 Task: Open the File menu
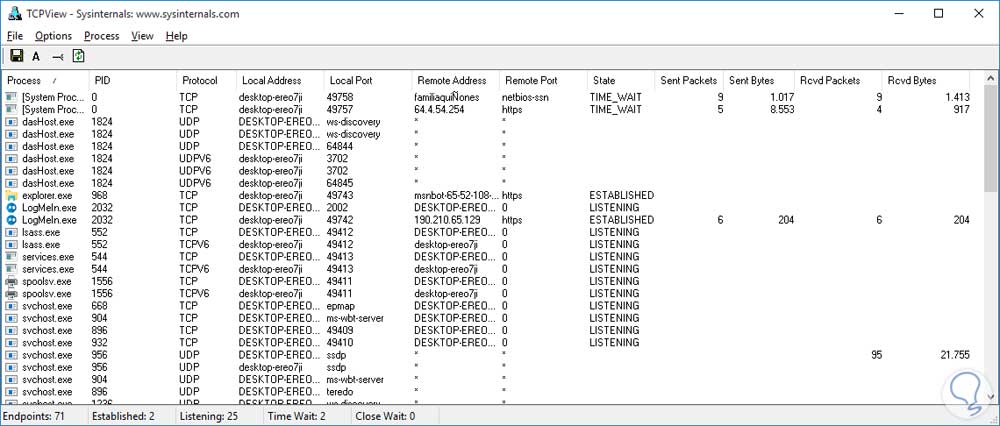[x=15, y=36]
